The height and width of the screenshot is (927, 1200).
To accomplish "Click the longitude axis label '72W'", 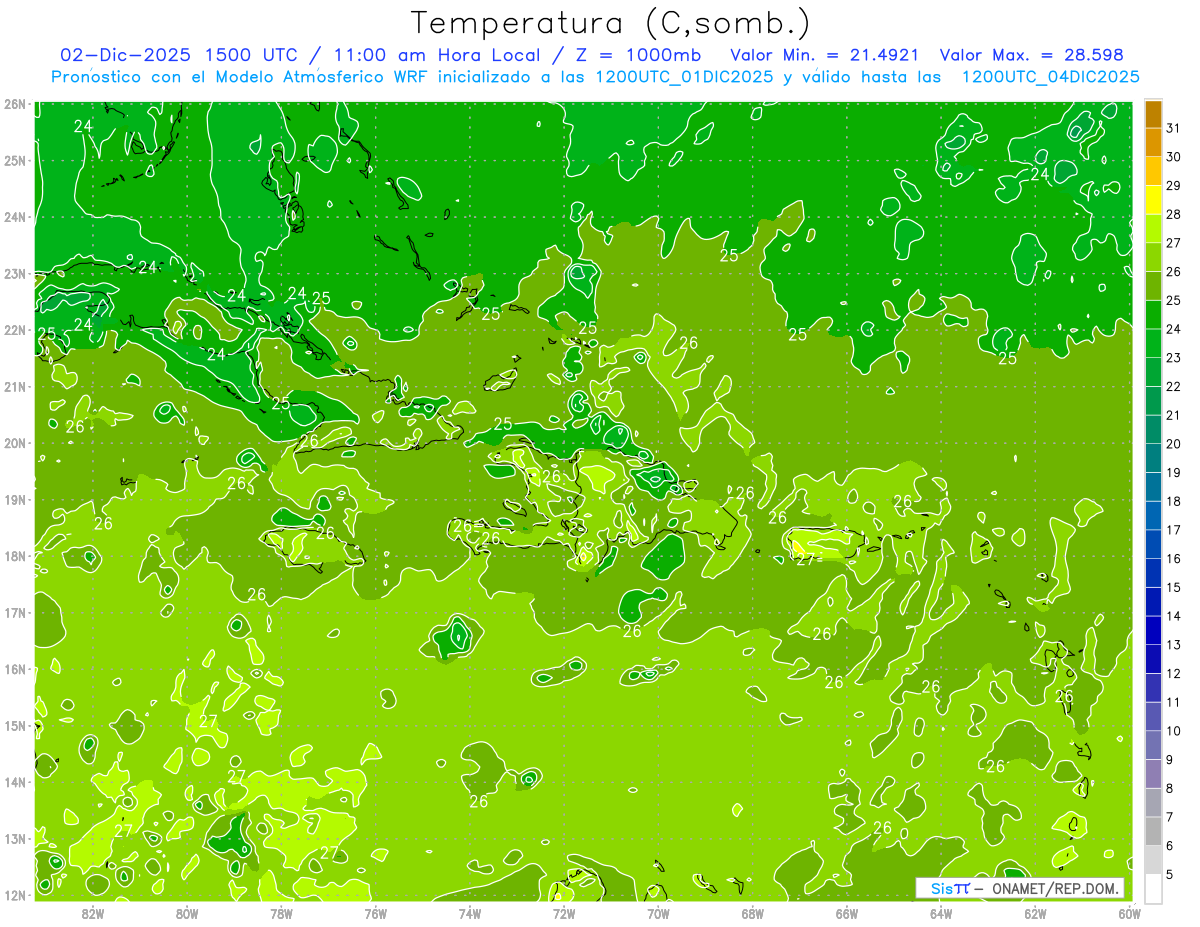I will pos(564,914).
